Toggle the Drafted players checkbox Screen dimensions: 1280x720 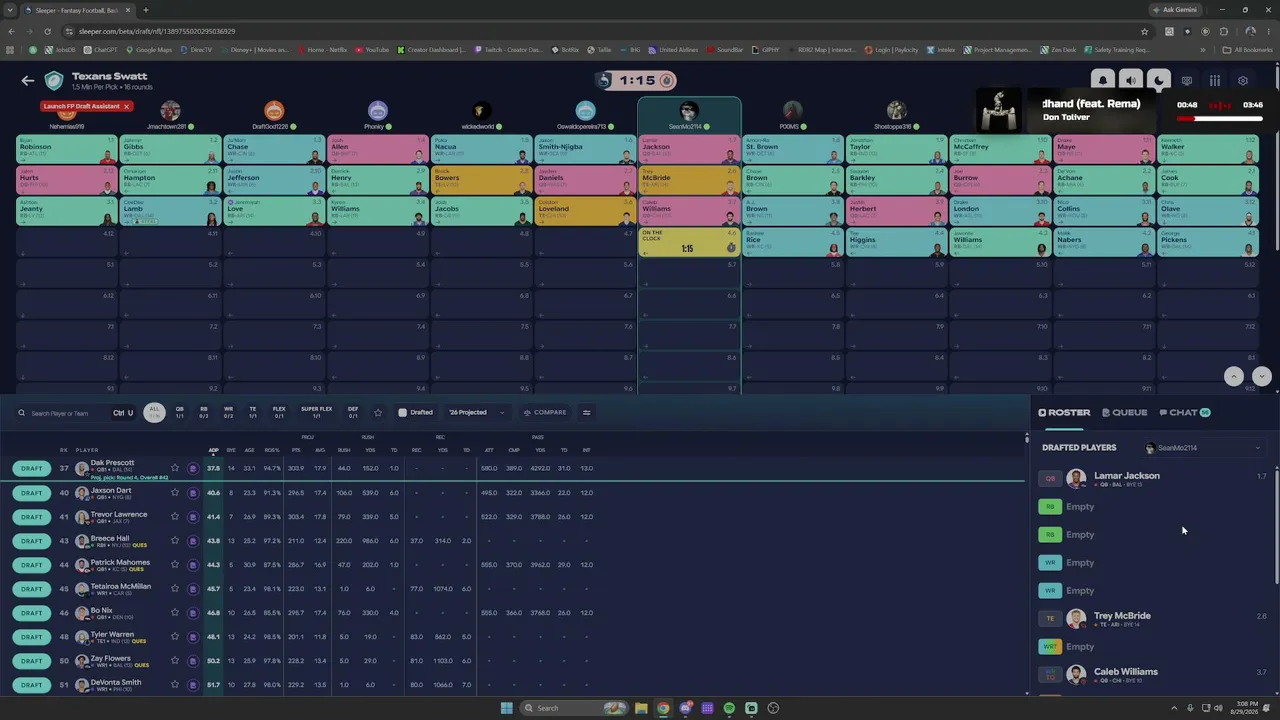(402, 412)
